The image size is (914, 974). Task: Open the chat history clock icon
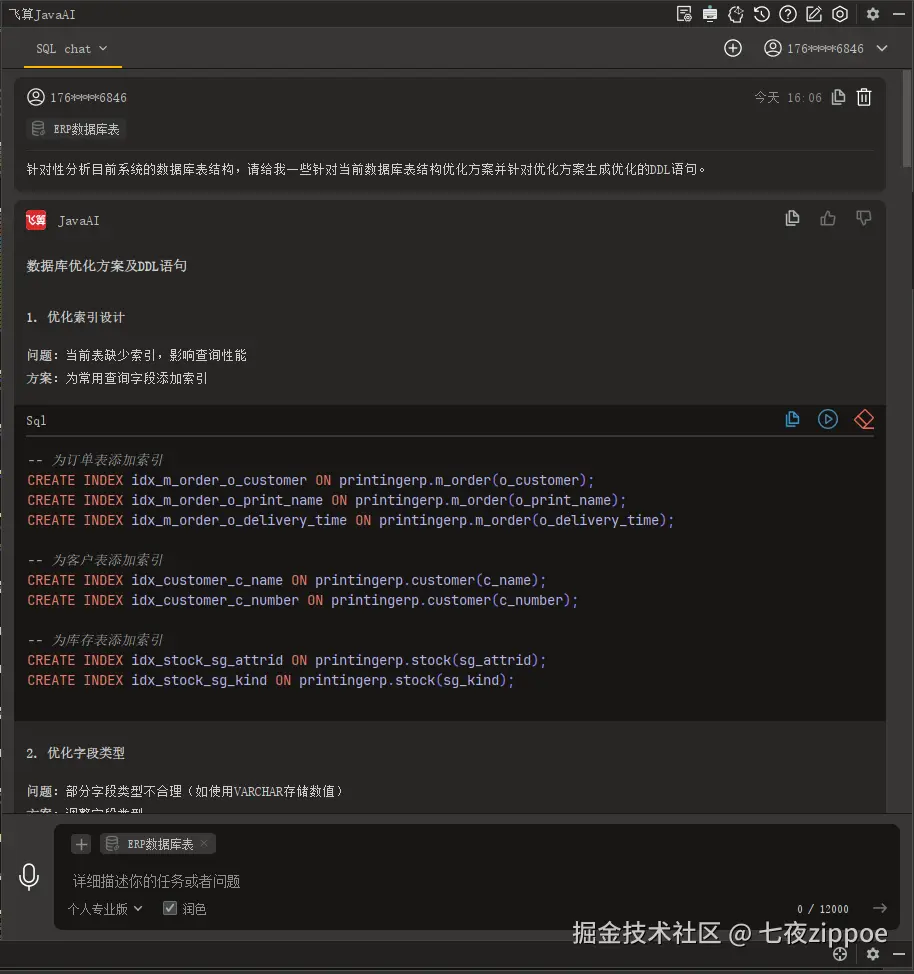(762, 14)
